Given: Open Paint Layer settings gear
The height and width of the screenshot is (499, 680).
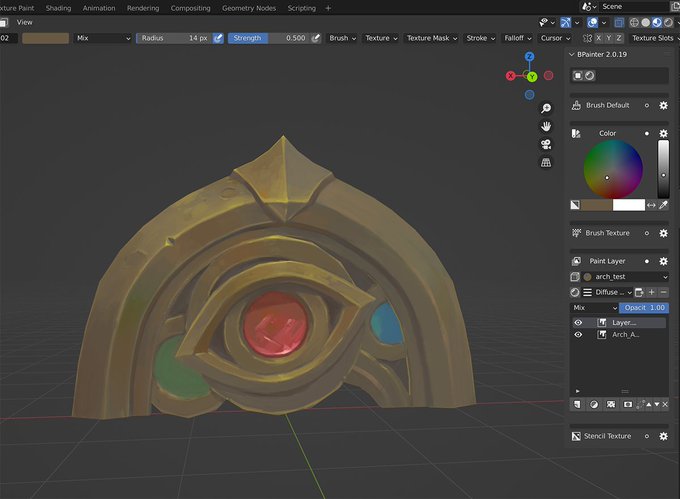Looking at the screenshot, I should [x=664, y=261].
